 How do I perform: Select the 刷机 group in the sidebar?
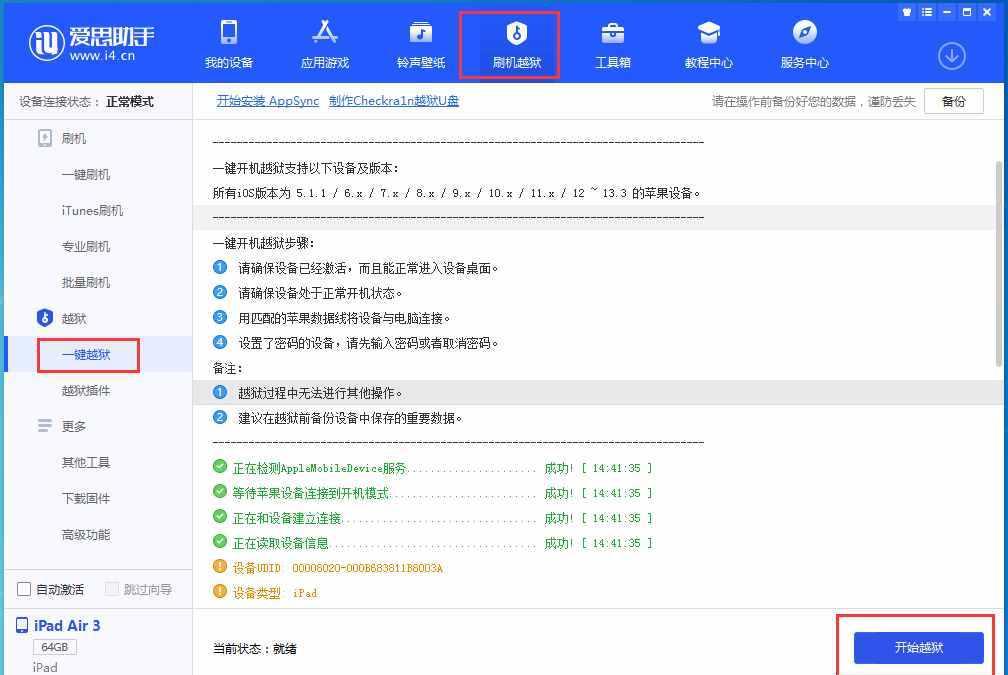[62, 138]
